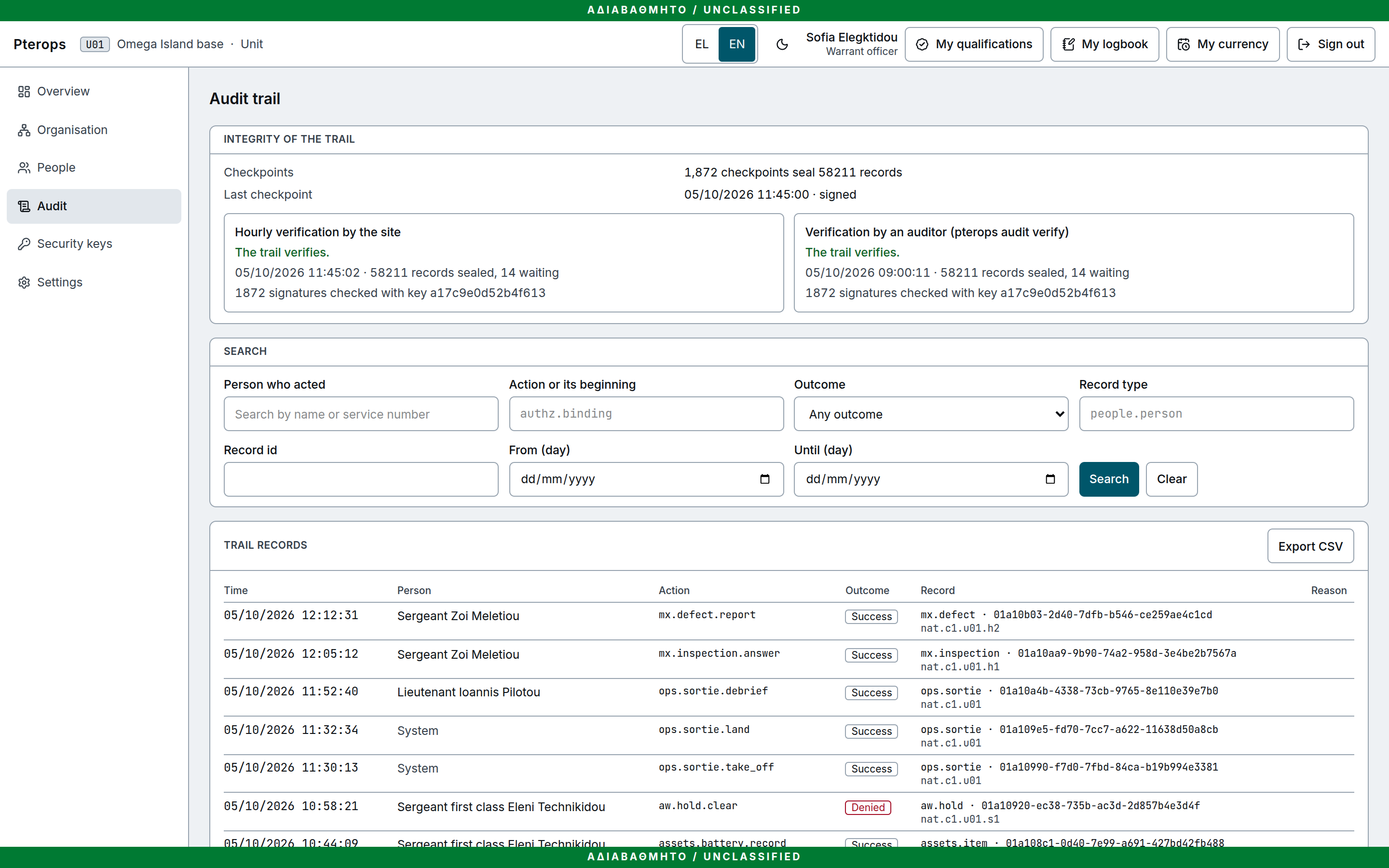Click the Pterops brand name
The image size is (1389, 868).
[40, 44]
